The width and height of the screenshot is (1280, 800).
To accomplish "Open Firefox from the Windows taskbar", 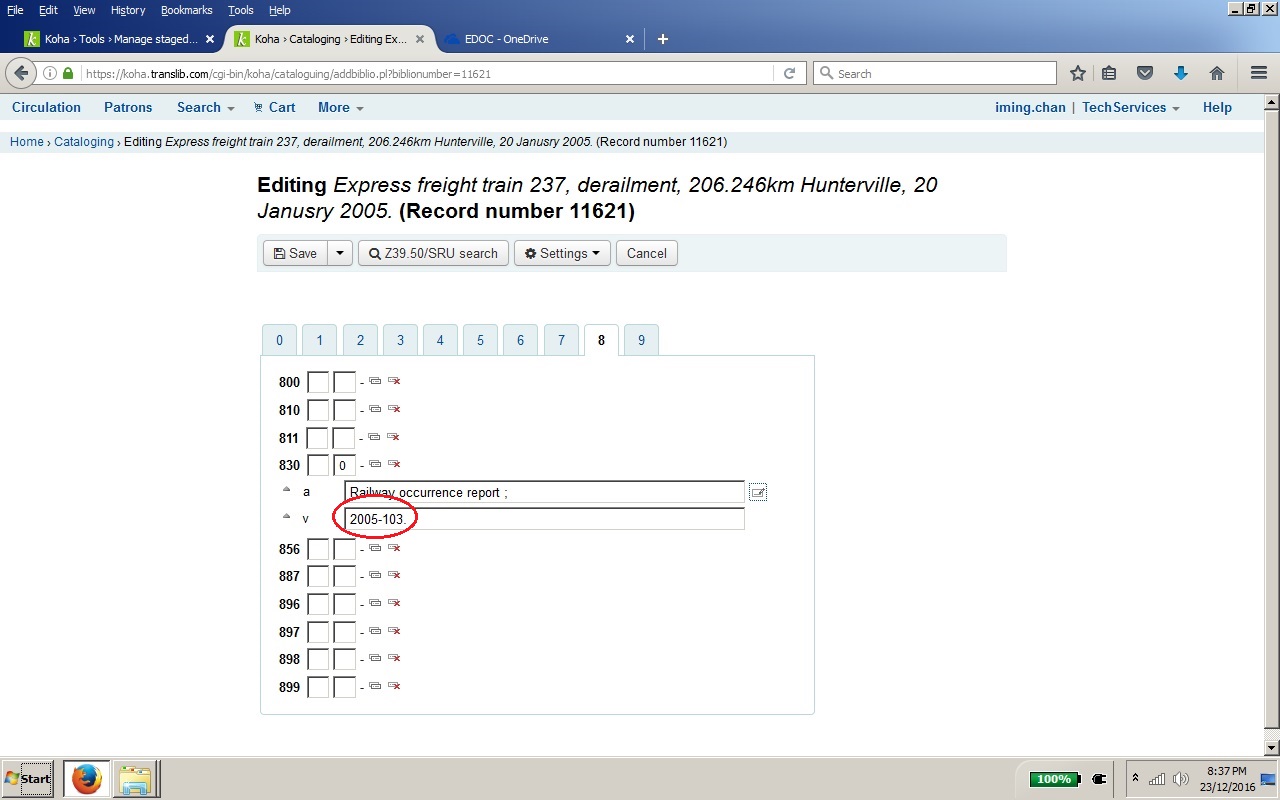I will tap(87, 778).
